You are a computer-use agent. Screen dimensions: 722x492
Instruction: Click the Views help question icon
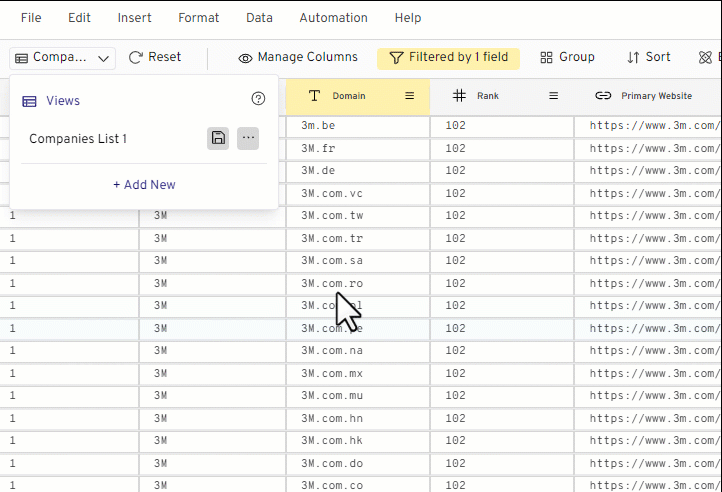[x=258, y=98]
